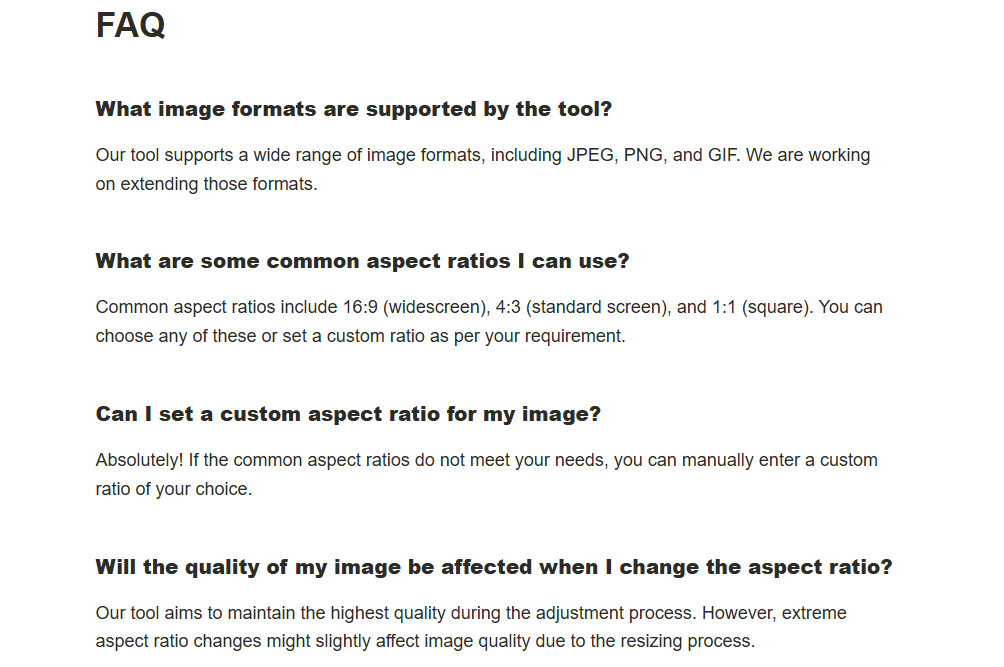Click the text 'on extending those formats.'
This screenshot has height=667, width=1004.
pyautogui.click(x=206, y=184)
